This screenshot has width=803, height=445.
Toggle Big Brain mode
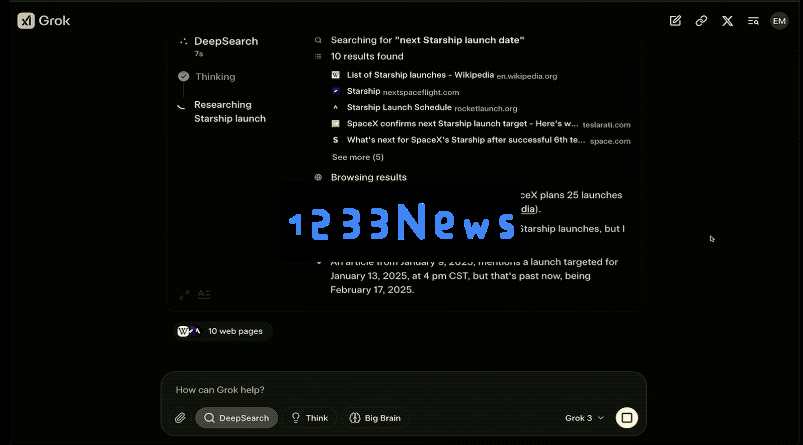(x=375, y=418)
